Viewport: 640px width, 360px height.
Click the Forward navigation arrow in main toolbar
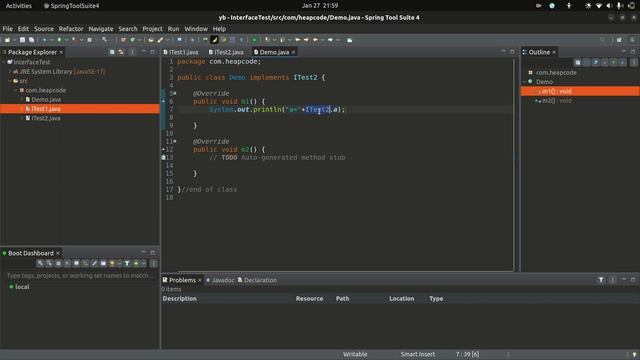[x=330, y=40]
